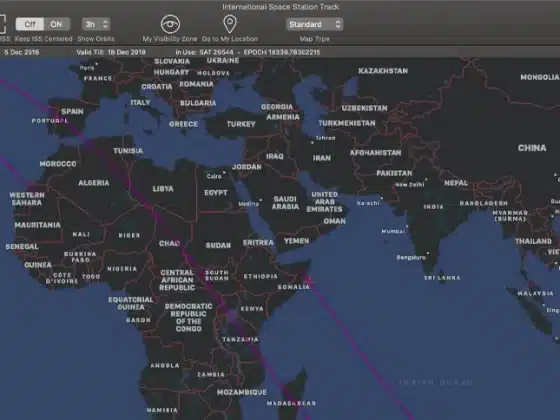Click the ALGERIA label on the map

tap(94, 183)
